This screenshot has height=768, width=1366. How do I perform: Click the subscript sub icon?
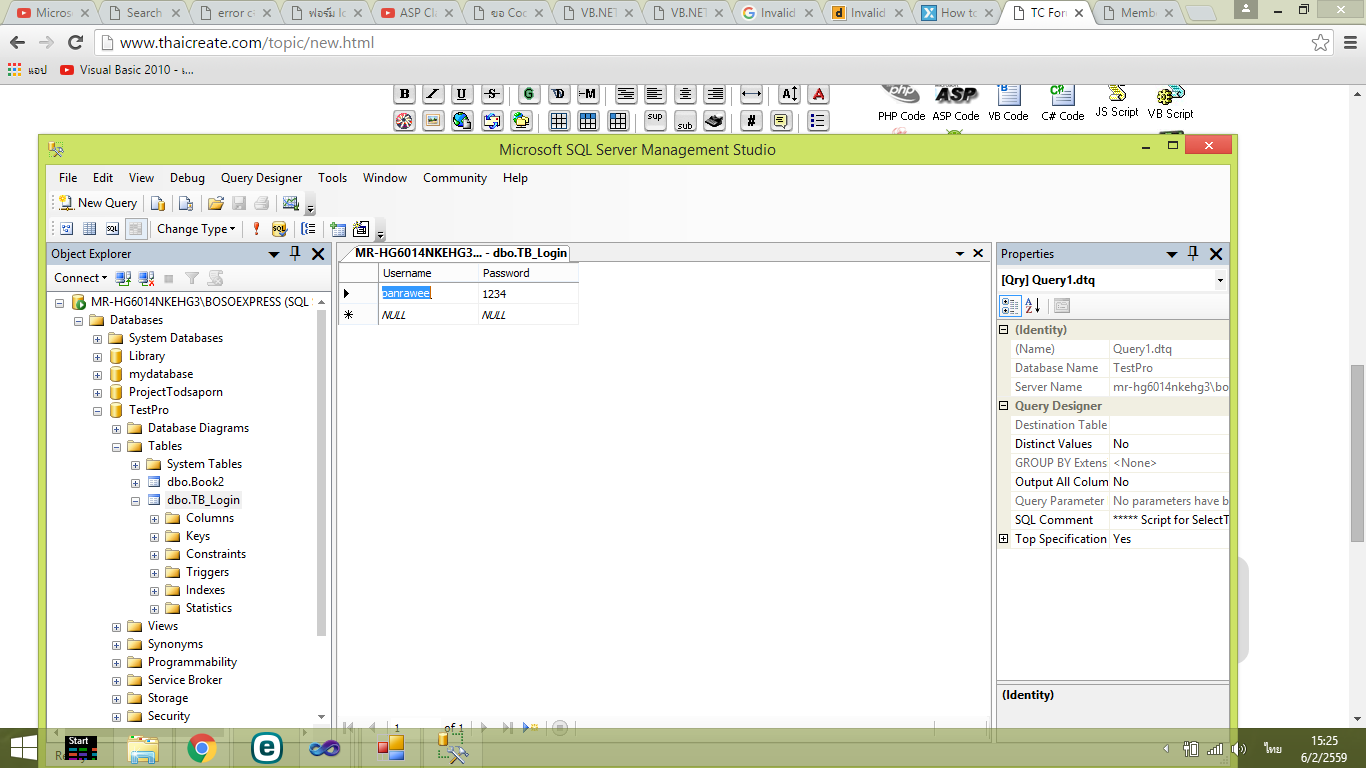(685, 121)
